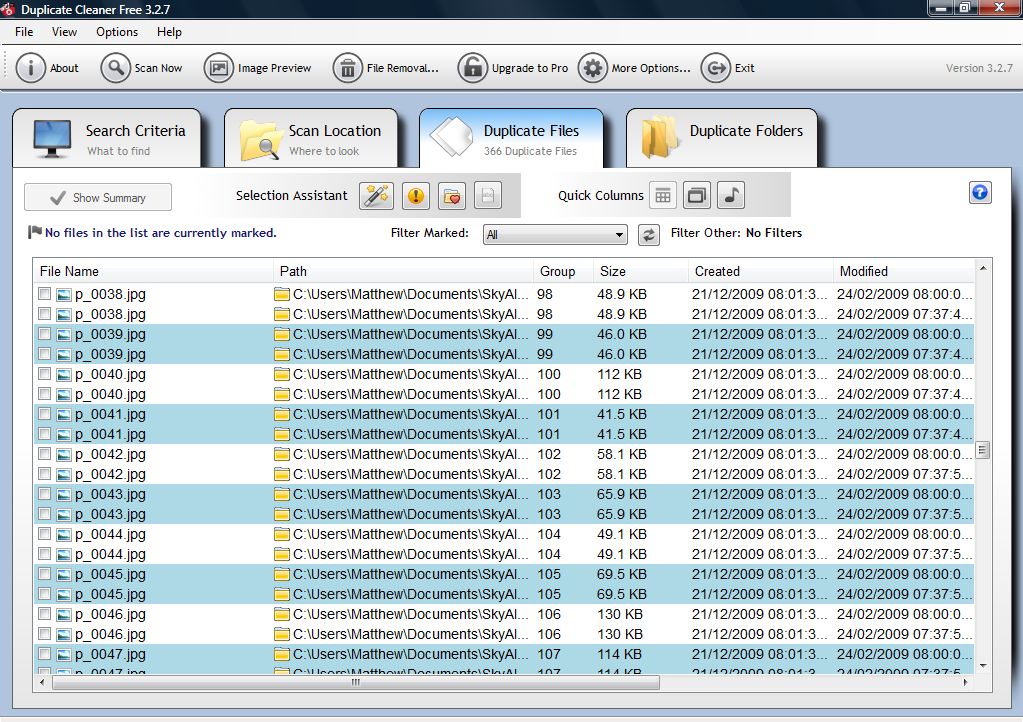Select the protected folder heart icon
The width and height of the screenshot is (1023, 722).
click(x=452, y=196)
